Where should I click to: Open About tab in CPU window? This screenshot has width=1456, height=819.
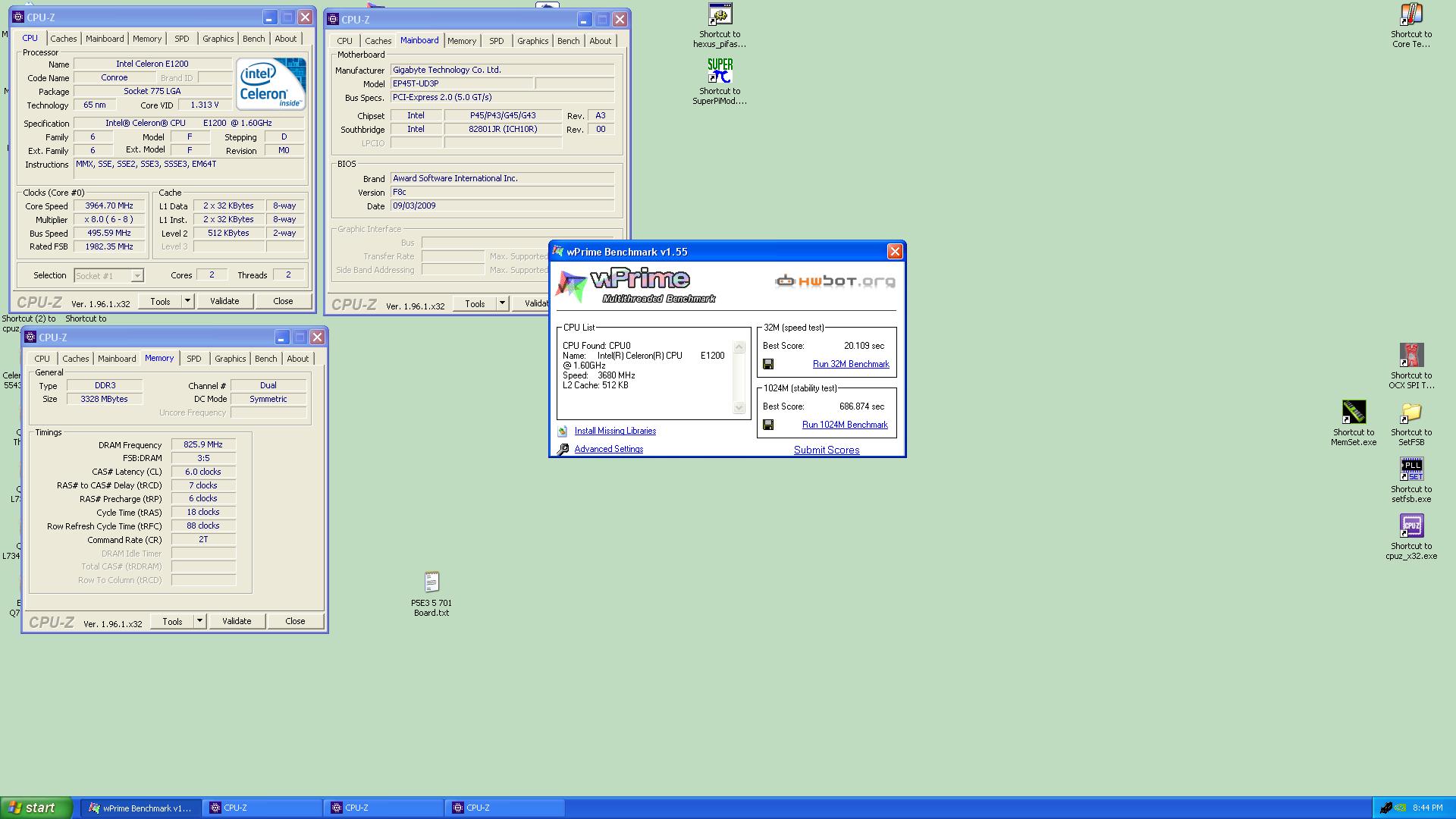click(x=286, y=39)
